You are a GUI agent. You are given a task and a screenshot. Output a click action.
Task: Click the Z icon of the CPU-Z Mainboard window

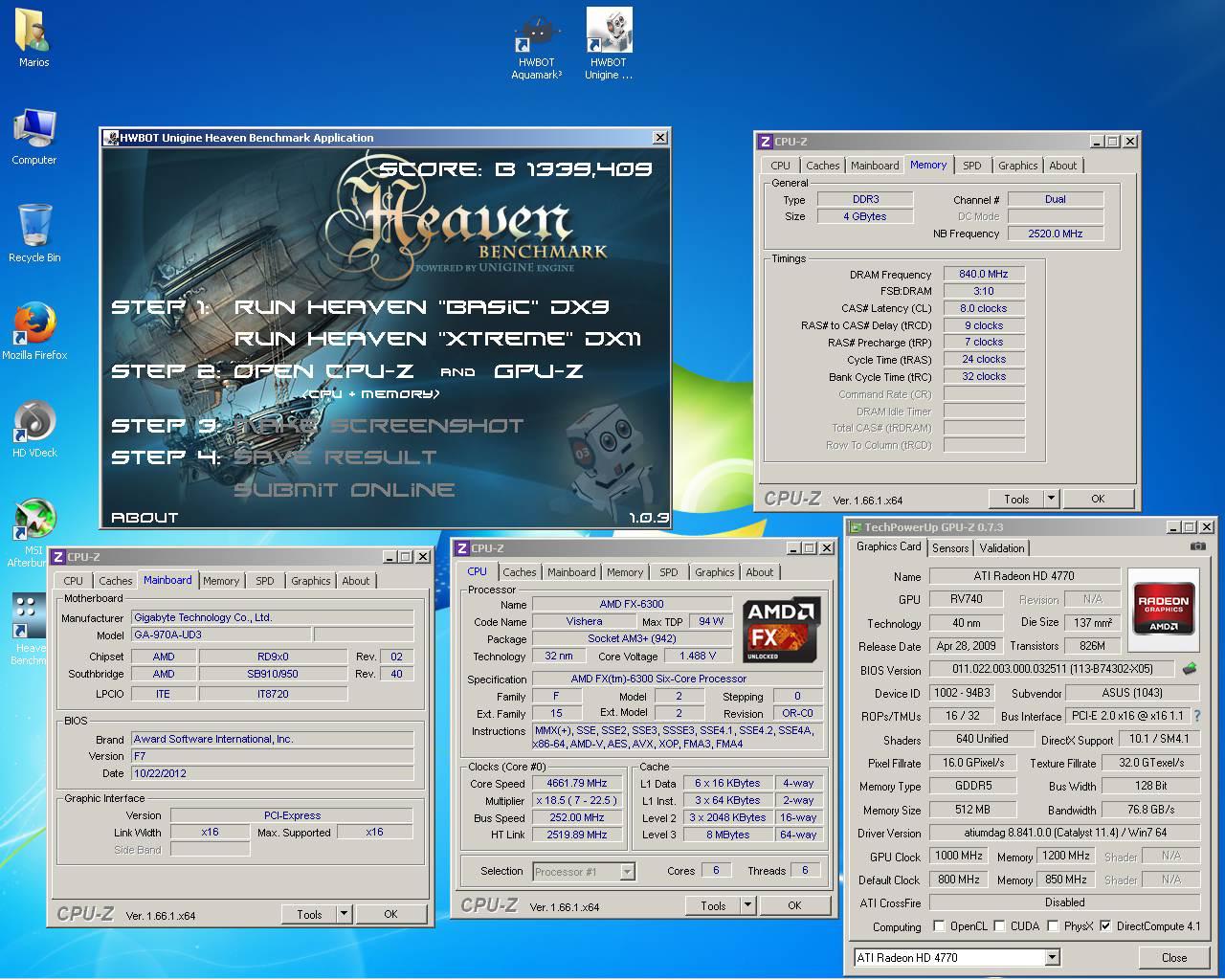click(58, 557)
